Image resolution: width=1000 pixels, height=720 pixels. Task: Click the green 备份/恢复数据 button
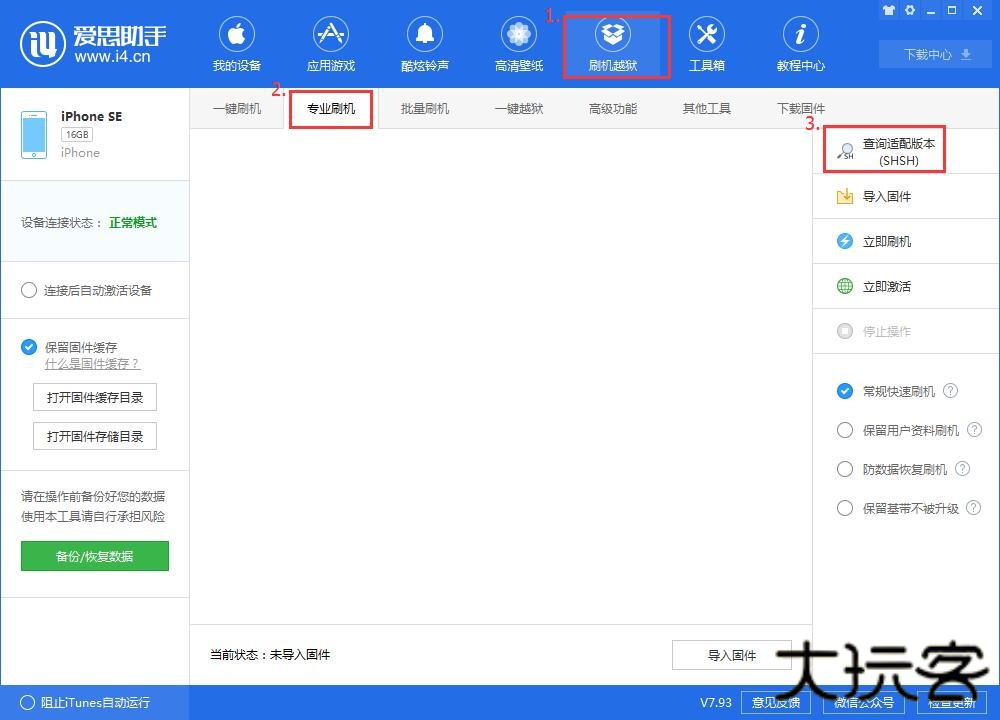(x=94, y=555)
